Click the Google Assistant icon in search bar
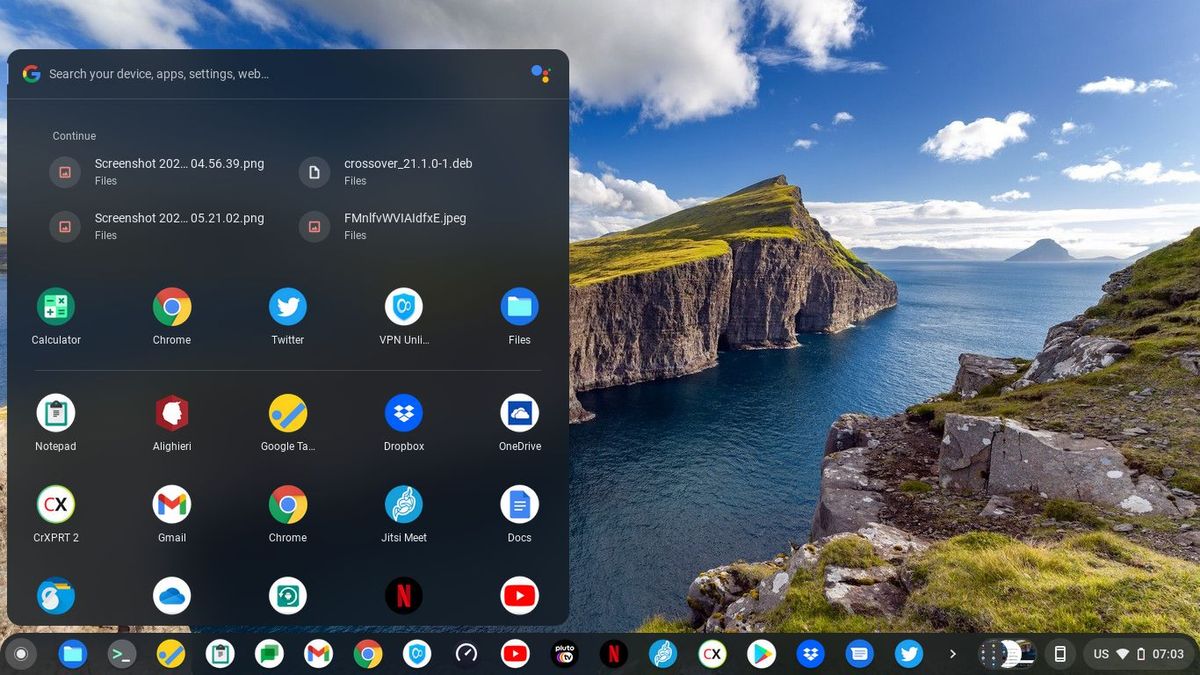The height and width of the screenshot is (675, 1200). click(541, 73)
